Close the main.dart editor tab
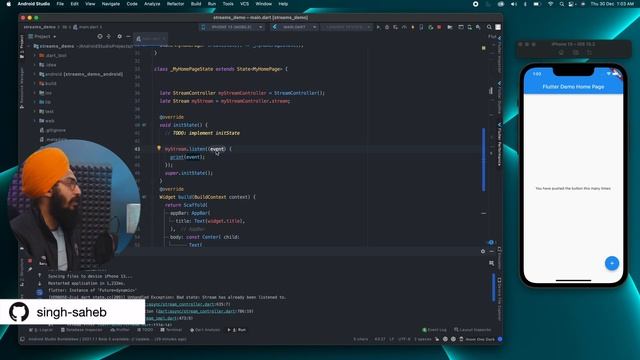Viewport: 640px width, 360px height. tap(164, 39)
